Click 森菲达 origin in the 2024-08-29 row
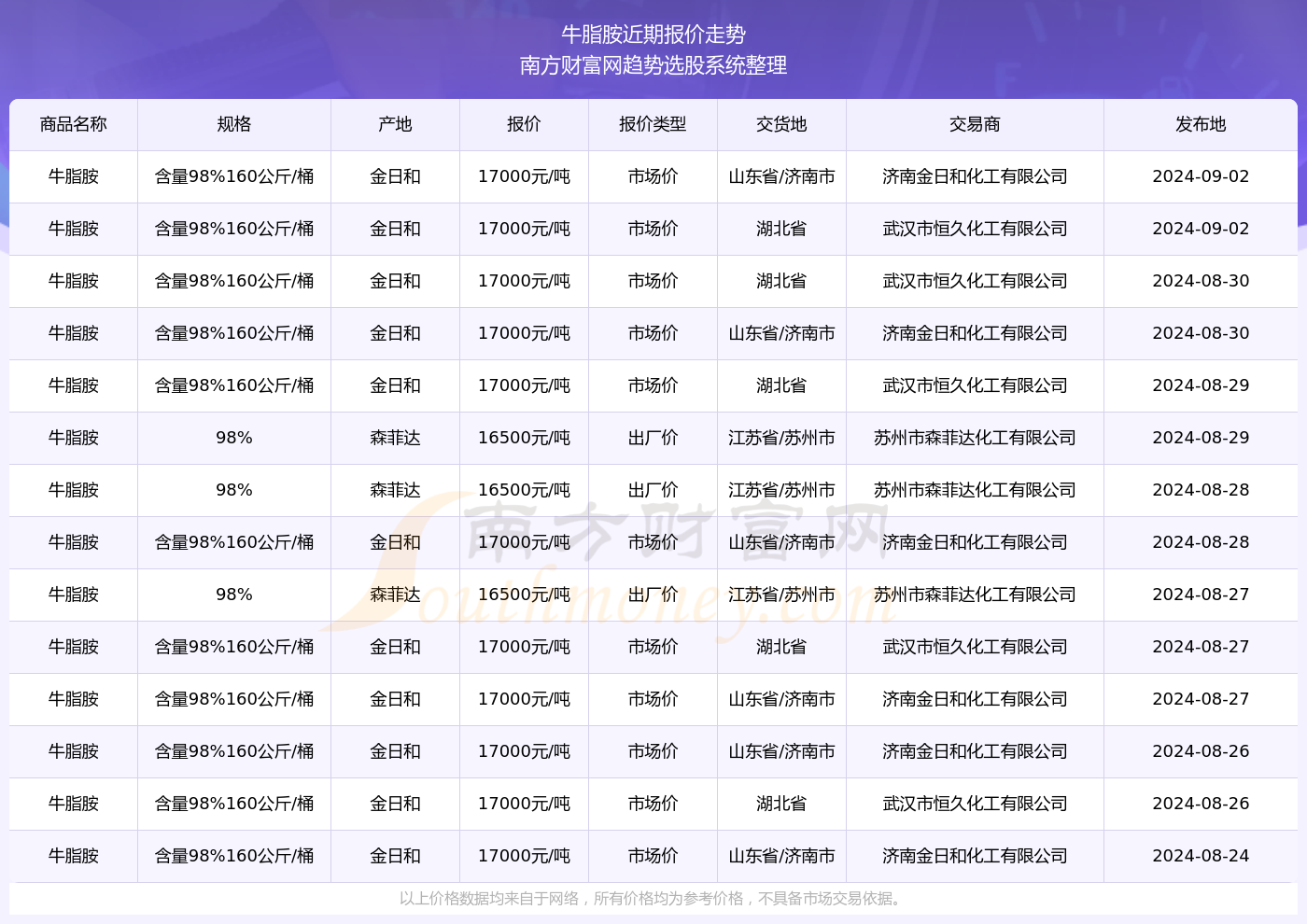Image resolution: width=1307 pixels, height=924 pixels. 396,438
